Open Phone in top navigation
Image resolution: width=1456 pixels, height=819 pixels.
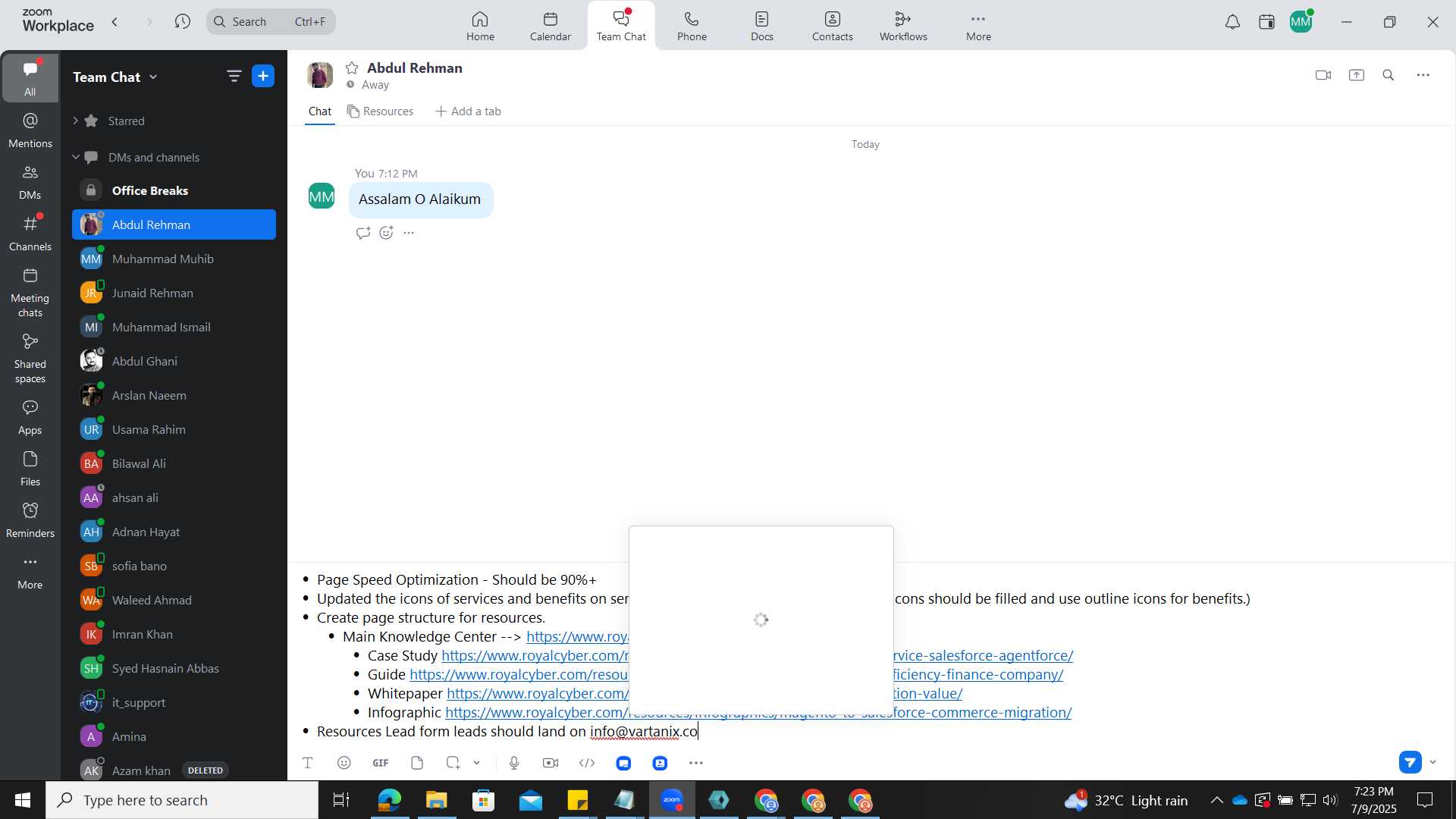point(692,26)
